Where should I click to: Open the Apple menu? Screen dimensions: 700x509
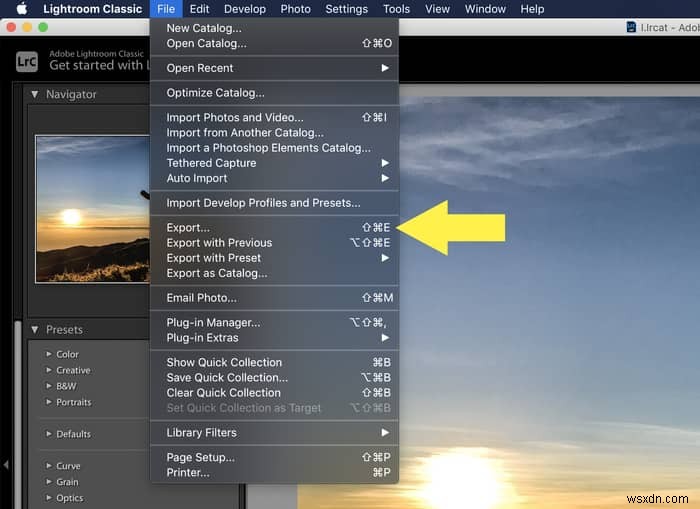pos(21,8)
